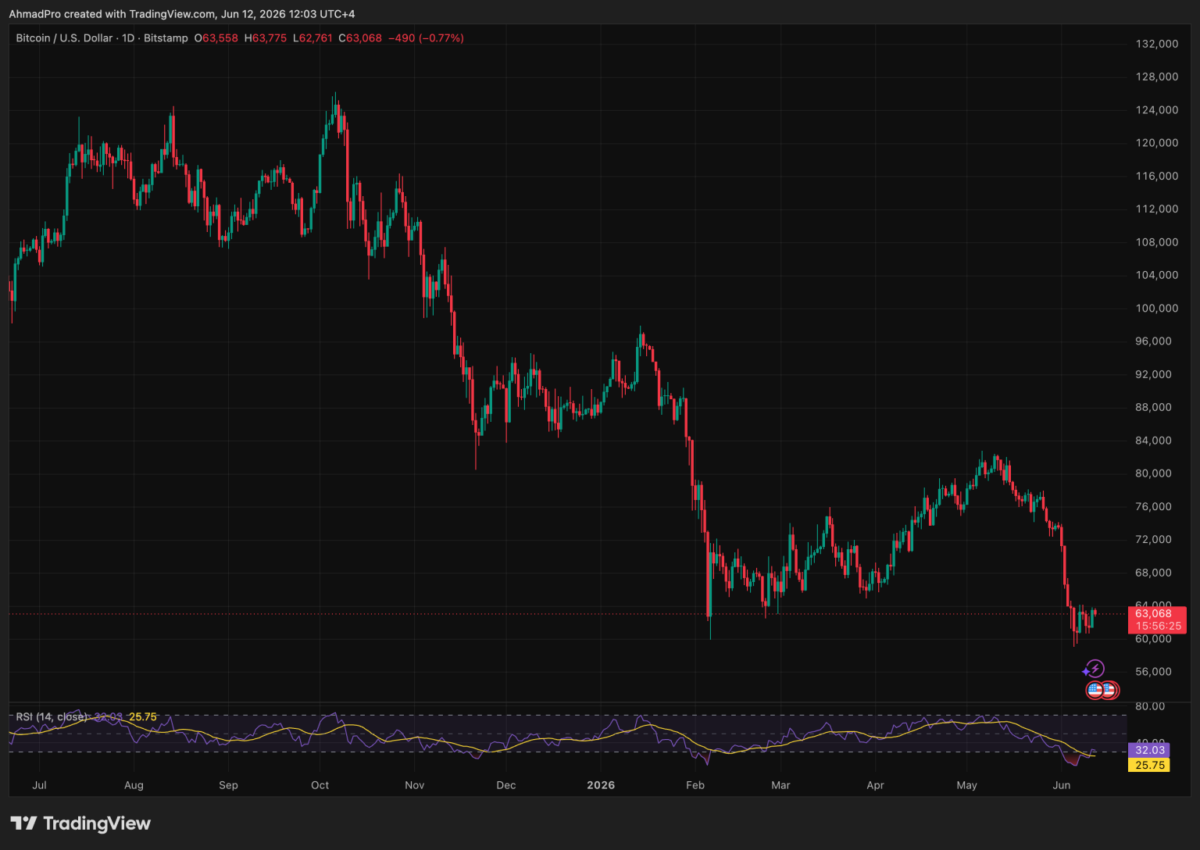Click the 96,000 price axis label
1200x850 pixels.
pyautogui.click(x=1153, y=341)
